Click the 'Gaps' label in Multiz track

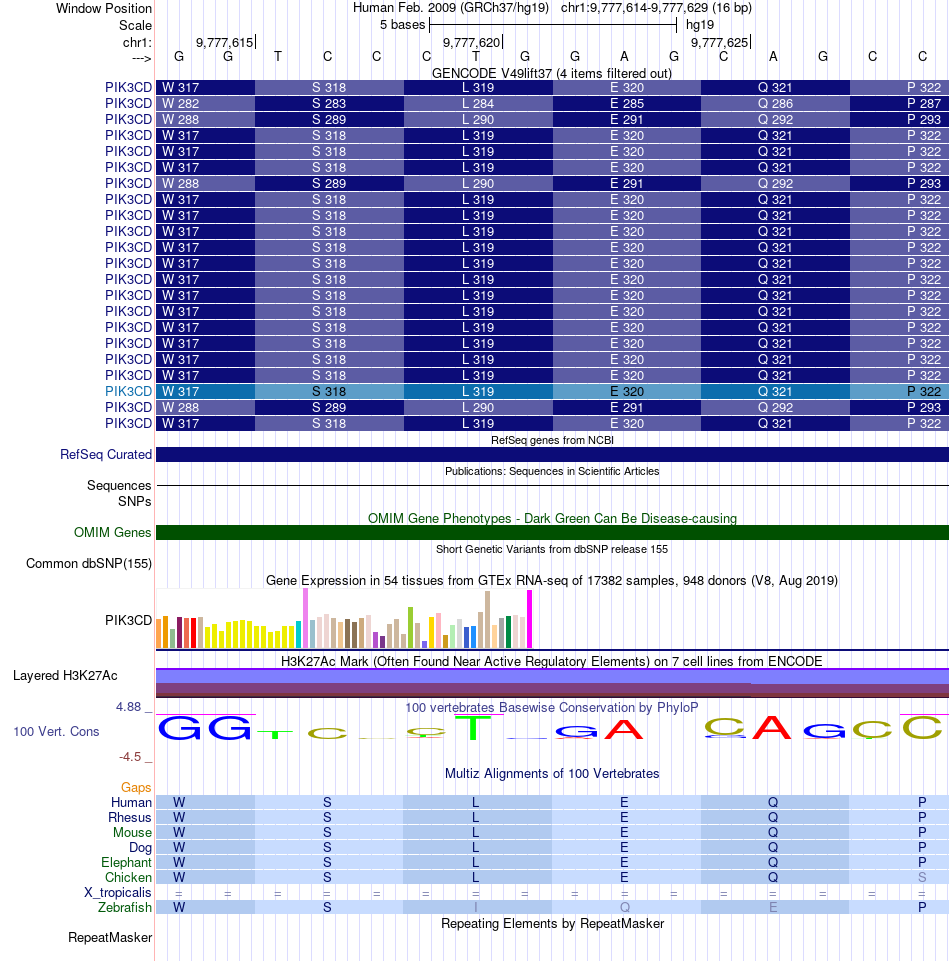click(x=135, y=788)
